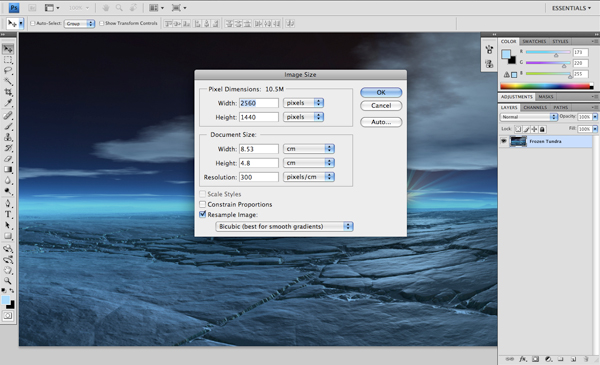Viewport: 600px width, 365px height.
Task: Open the pixel Height units dropdown
Action: 303,117
